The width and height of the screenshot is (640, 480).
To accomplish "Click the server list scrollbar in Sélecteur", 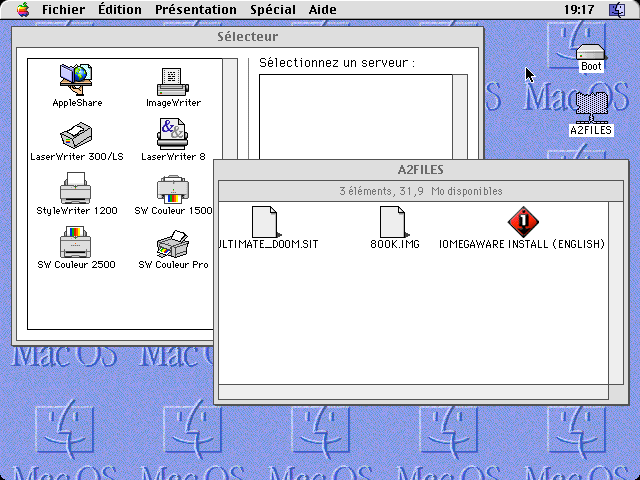I will [460, 117].
